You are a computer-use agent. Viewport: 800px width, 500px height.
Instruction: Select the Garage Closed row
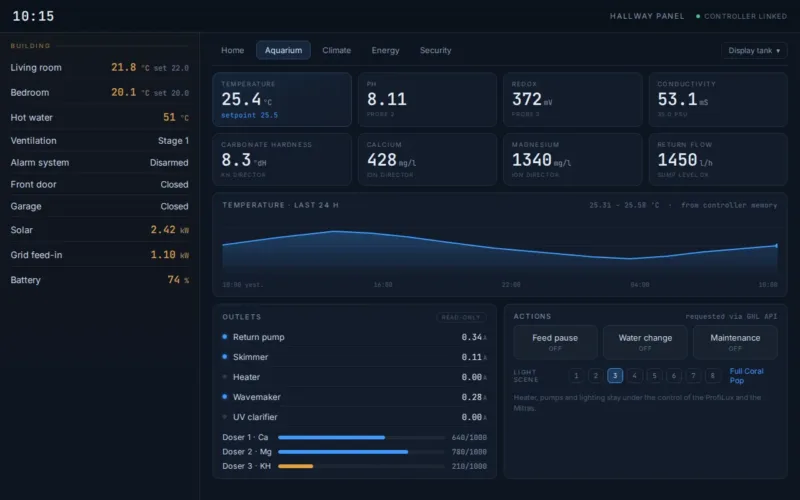[x=99, y=206]
